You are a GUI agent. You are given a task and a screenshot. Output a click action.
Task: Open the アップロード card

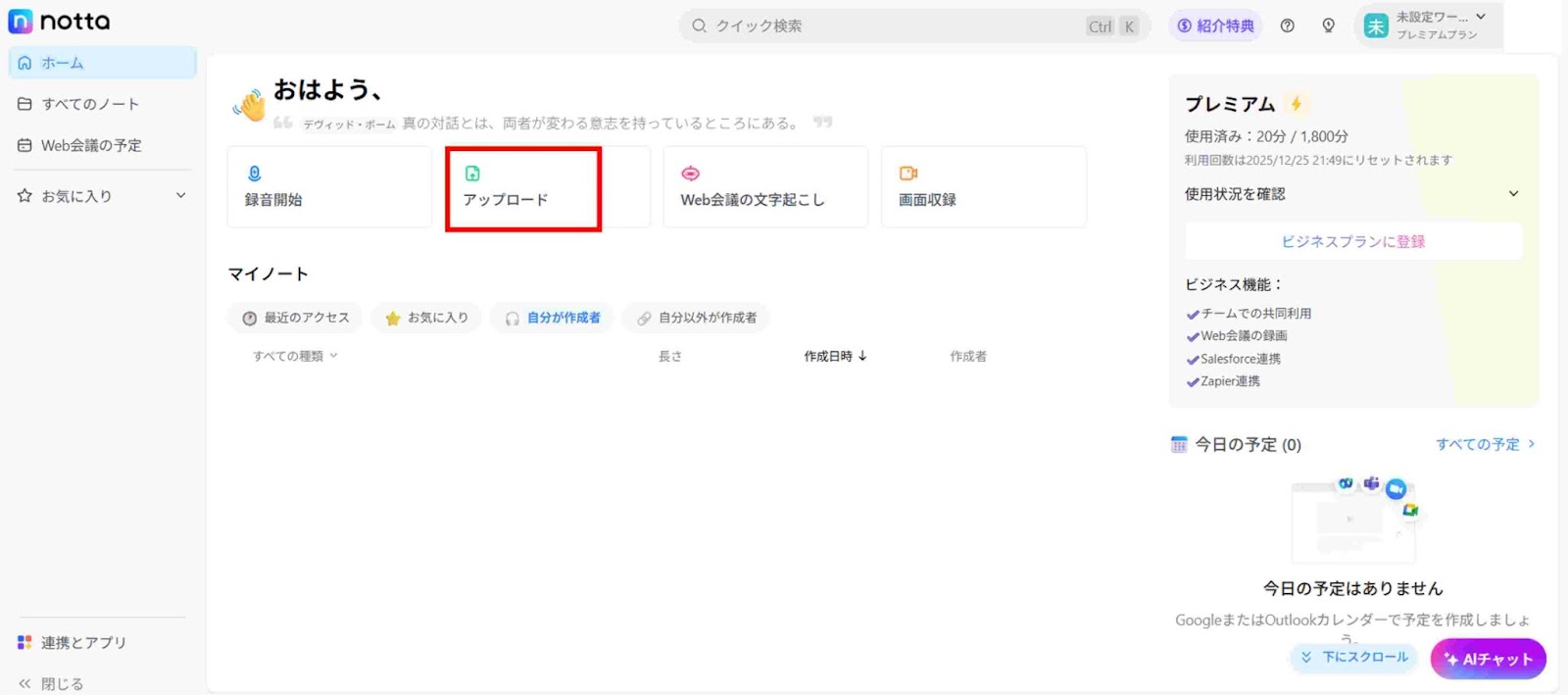(x=547, y=187)
